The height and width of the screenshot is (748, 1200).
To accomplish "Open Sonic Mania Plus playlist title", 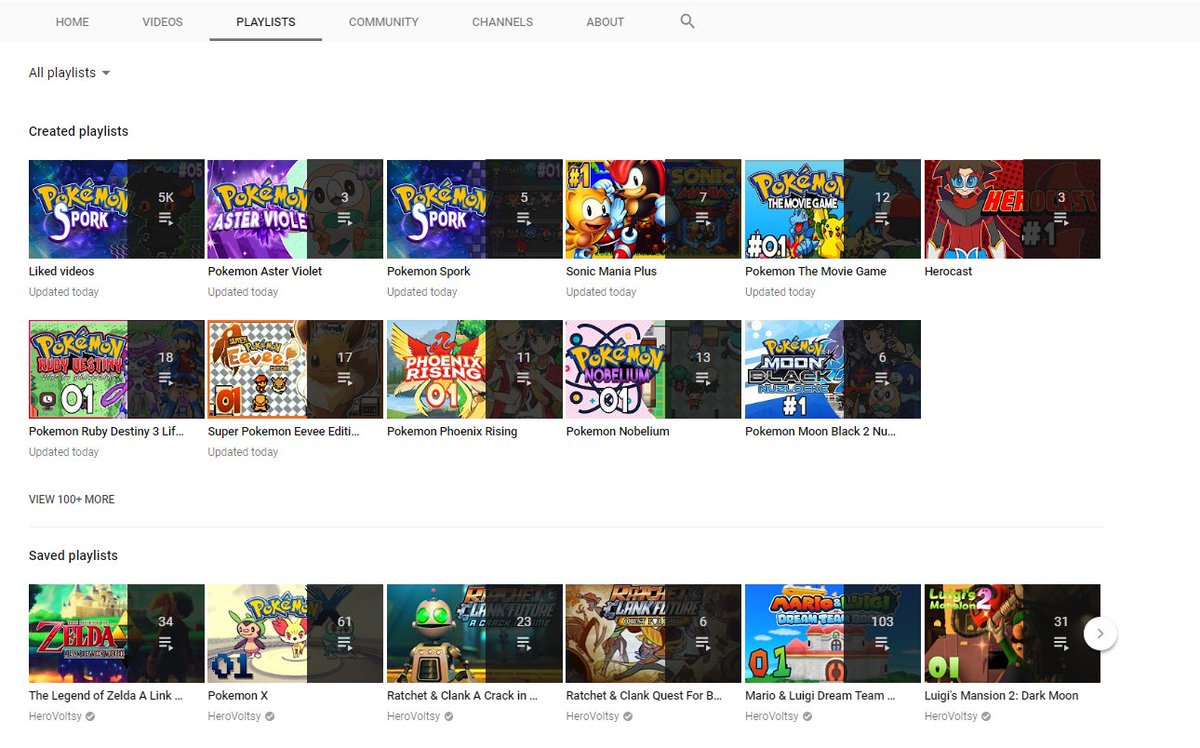I will tap(611, 271).
